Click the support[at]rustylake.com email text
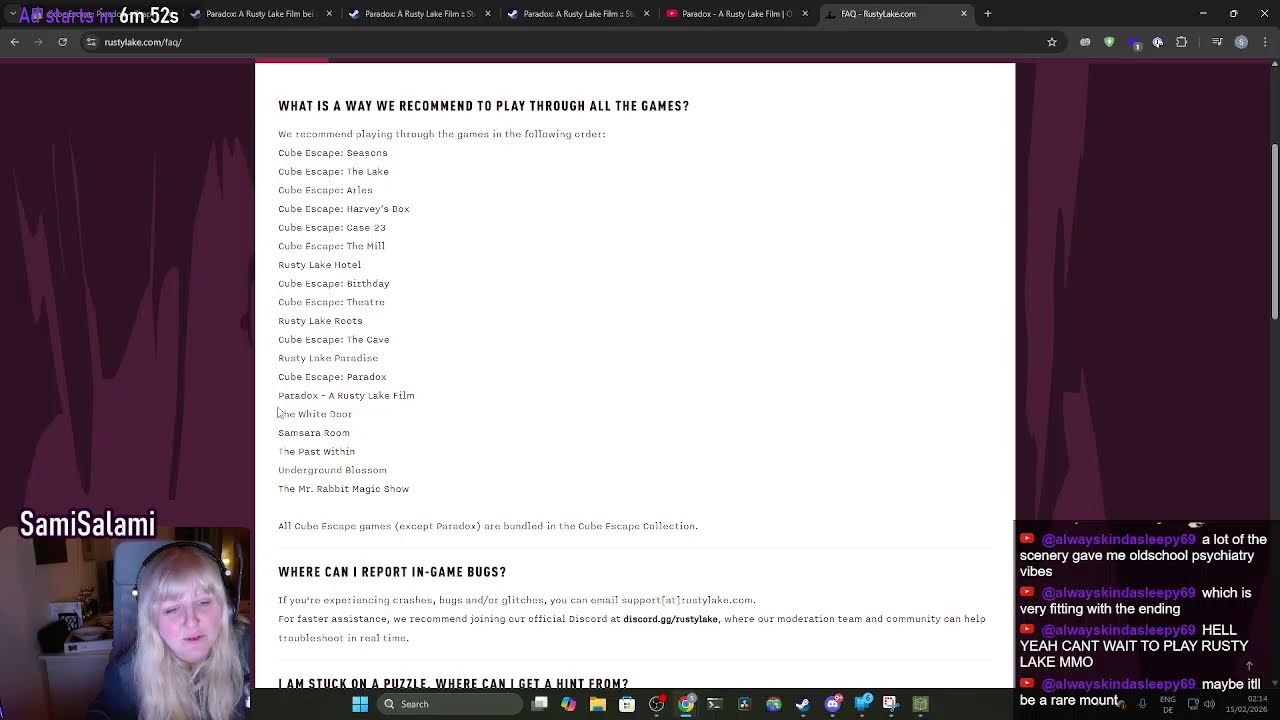Screen dimensions: 1280x720 point(687,600)
